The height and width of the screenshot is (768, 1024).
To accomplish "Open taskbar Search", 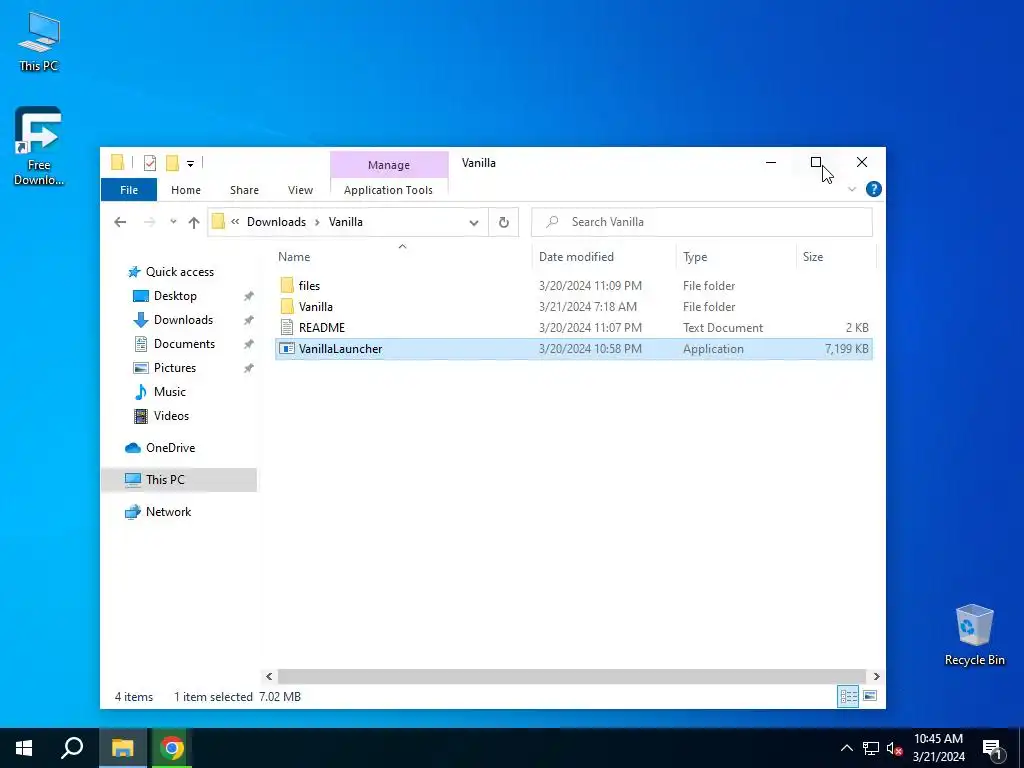I will (72, 748).
